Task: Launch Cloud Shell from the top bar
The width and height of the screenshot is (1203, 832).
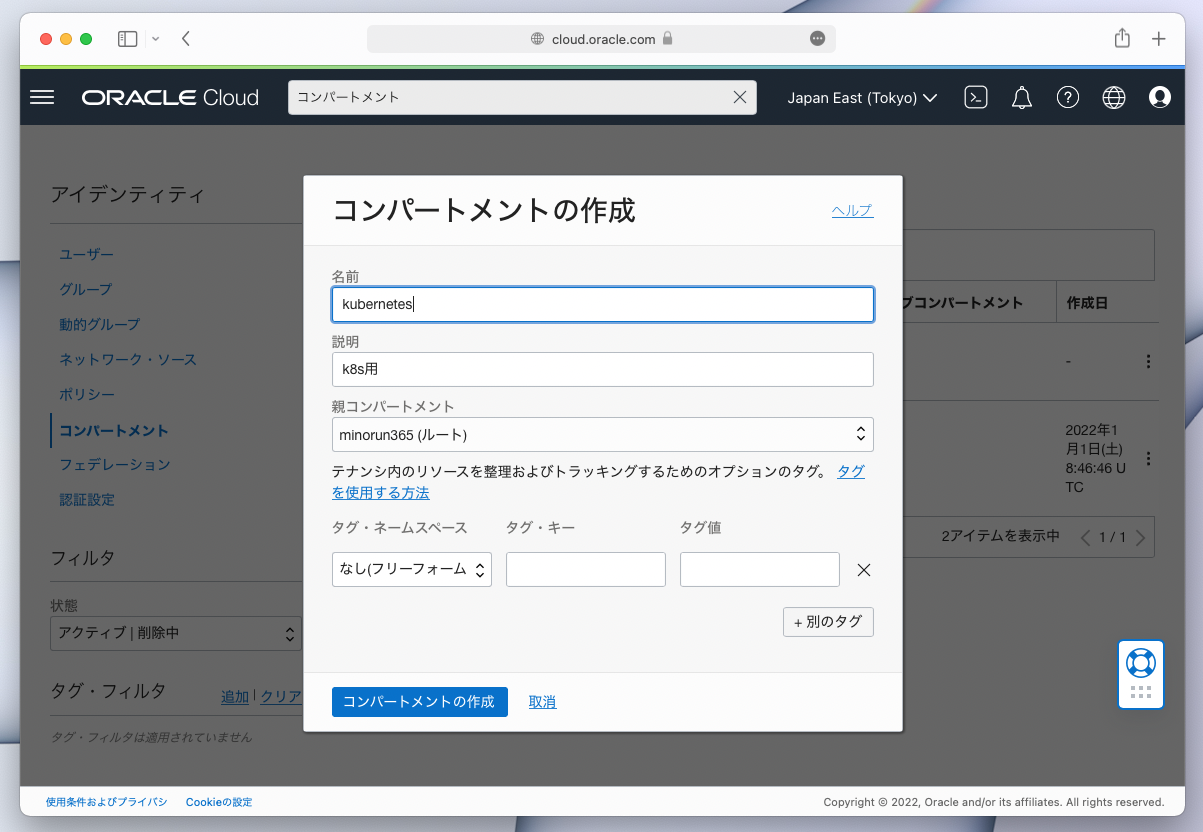Action: (975, 97)
